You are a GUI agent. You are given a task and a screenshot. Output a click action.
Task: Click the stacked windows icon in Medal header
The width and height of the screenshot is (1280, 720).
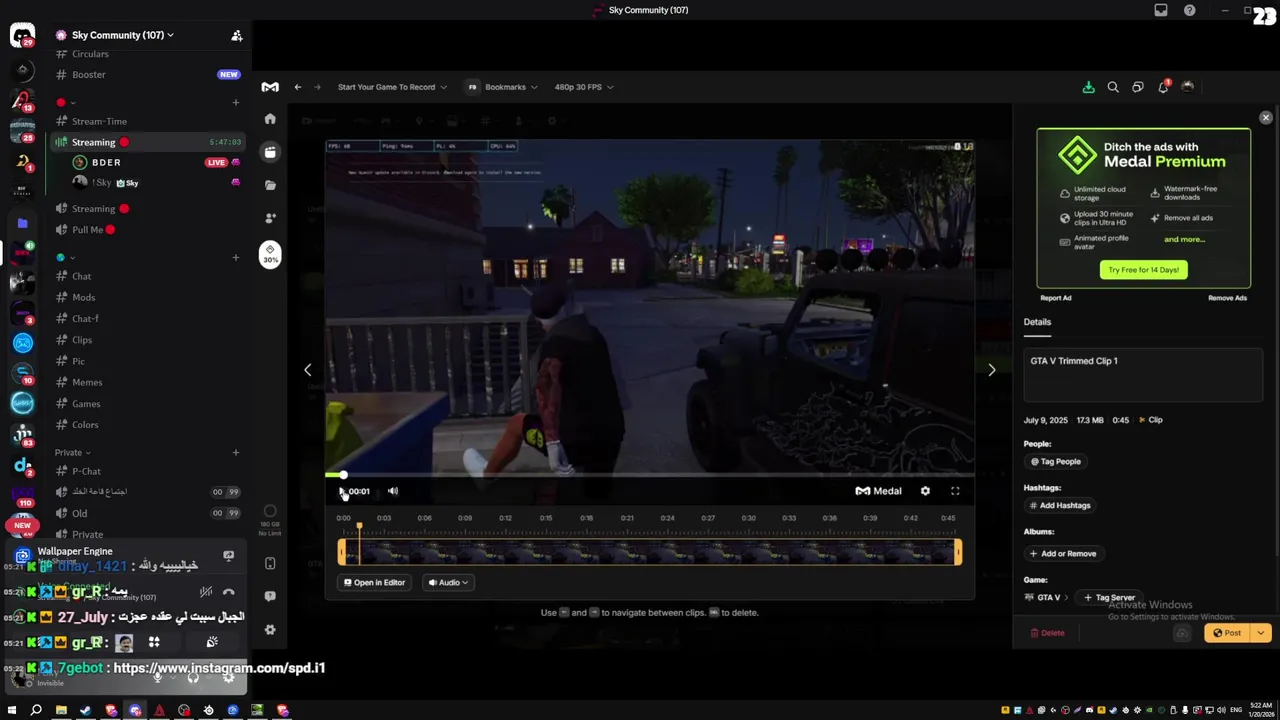pyautogui.click(x=1138, y=87)
